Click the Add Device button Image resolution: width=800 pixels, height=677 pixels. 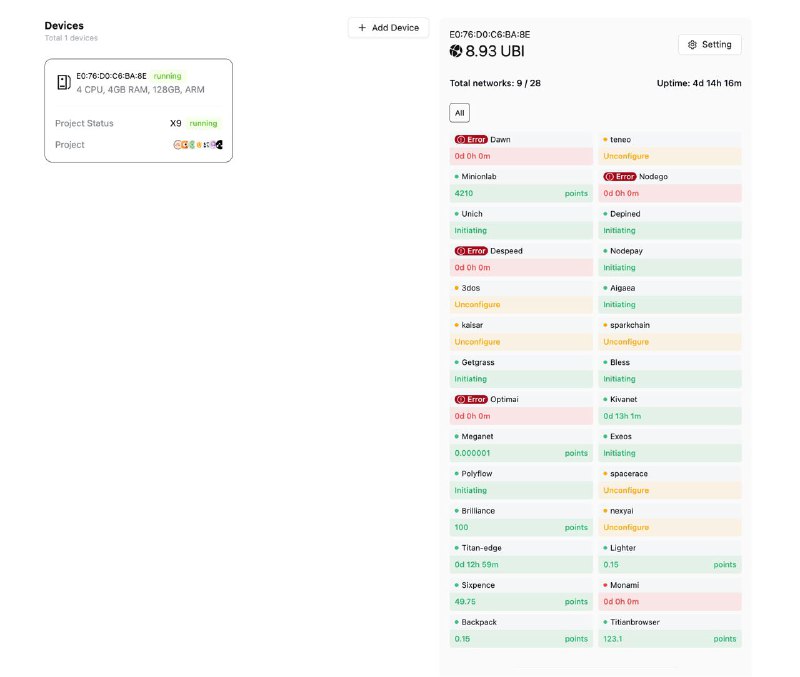pyautogui.click(x=388, y=28)
